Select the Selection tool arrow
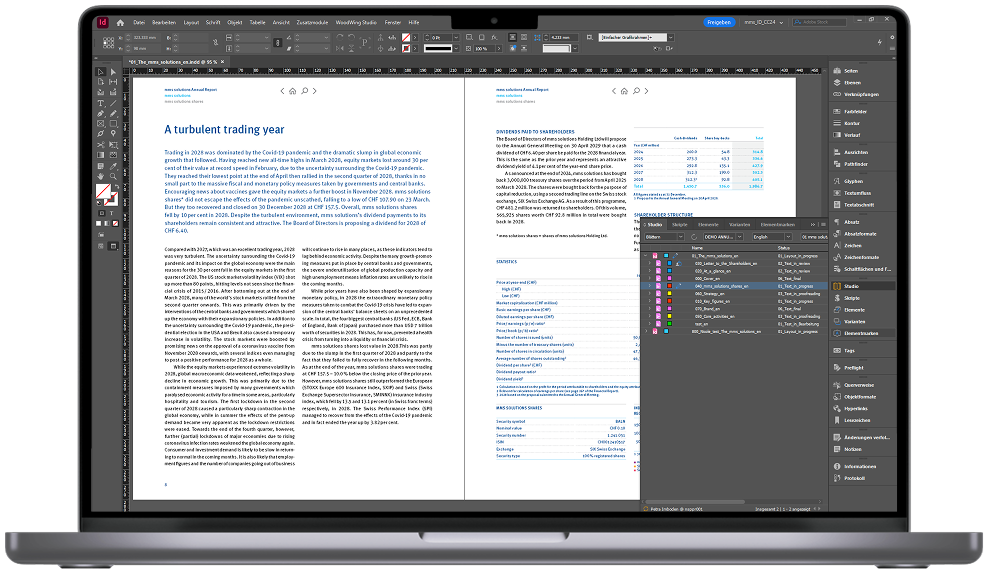988x574 pixels. [x=100, y=72]
